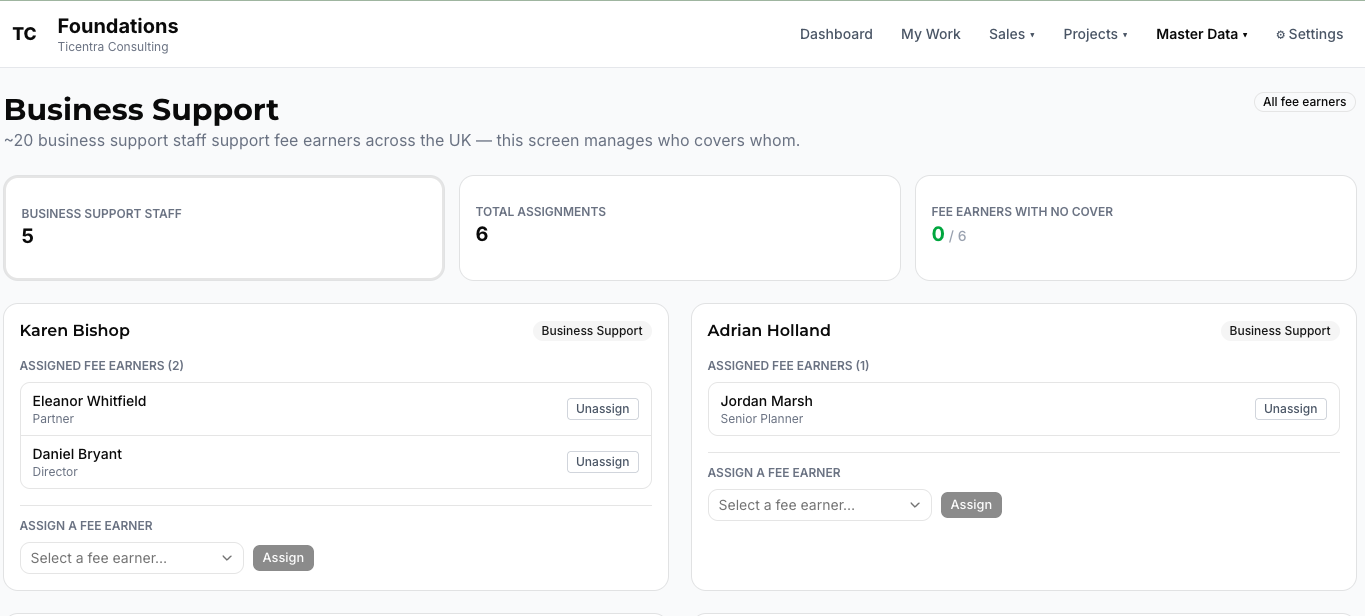Open the Sales dropdown menu
The image size is (1365, 616).
tap(1012, 34)
